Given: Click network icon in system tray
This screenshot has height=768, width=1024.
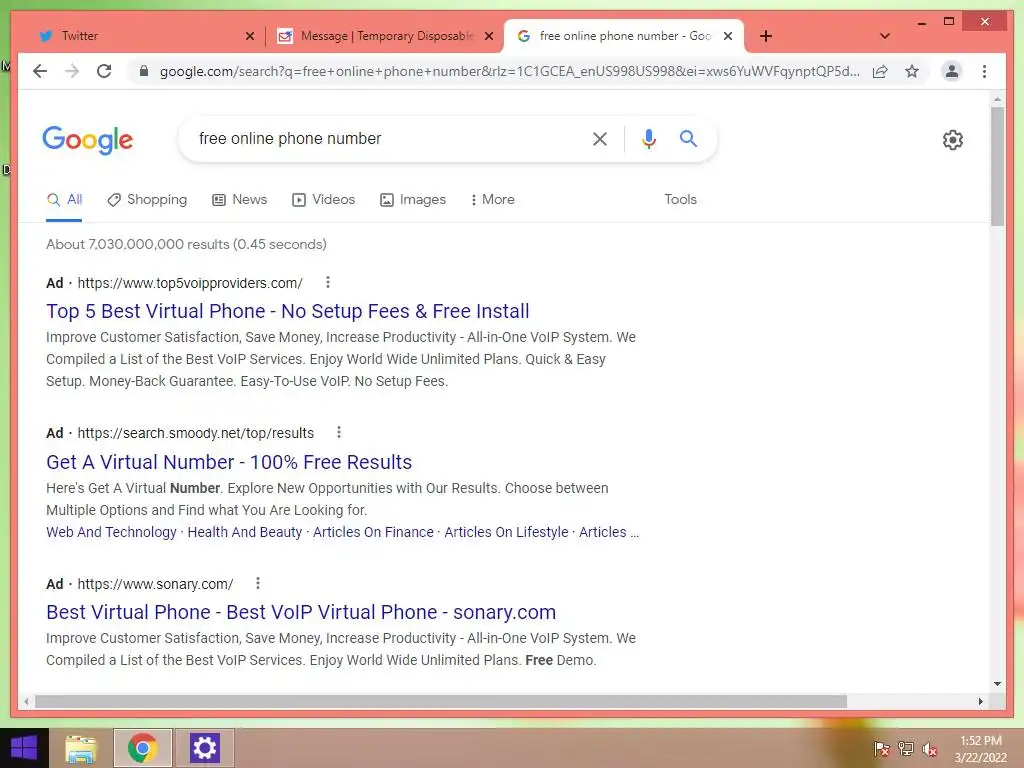Looking at the screenshot, I should coord(906,749).
